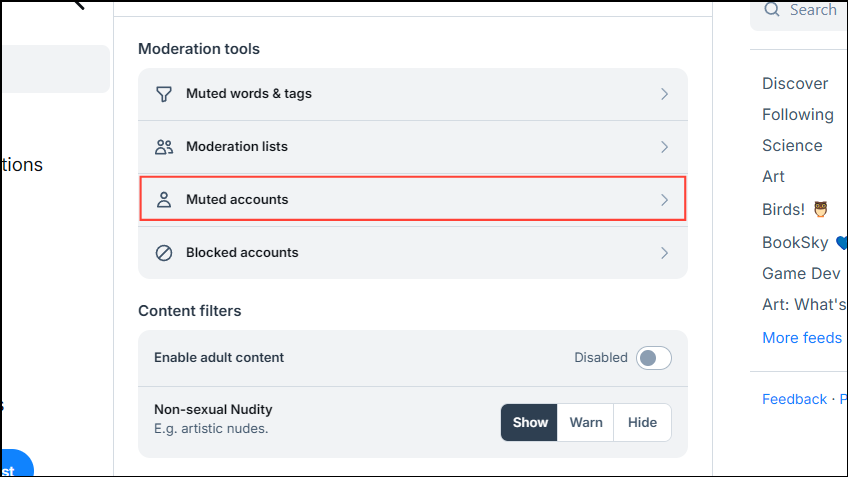Open Moderation lists via its chevron arrow

pos(664,147)
